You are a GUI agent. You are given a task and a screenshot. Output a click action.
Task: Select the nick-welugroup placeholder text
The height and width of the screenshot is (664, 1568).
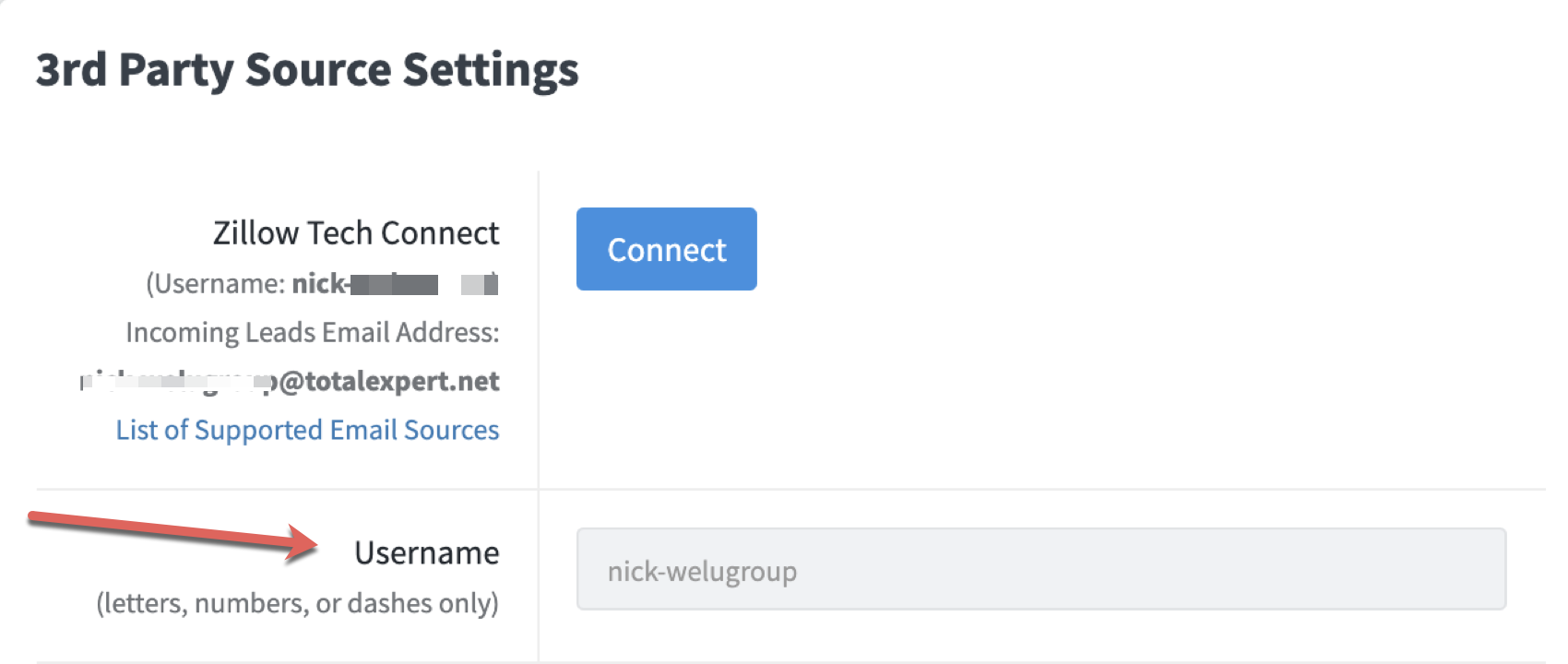pos(703,570)
